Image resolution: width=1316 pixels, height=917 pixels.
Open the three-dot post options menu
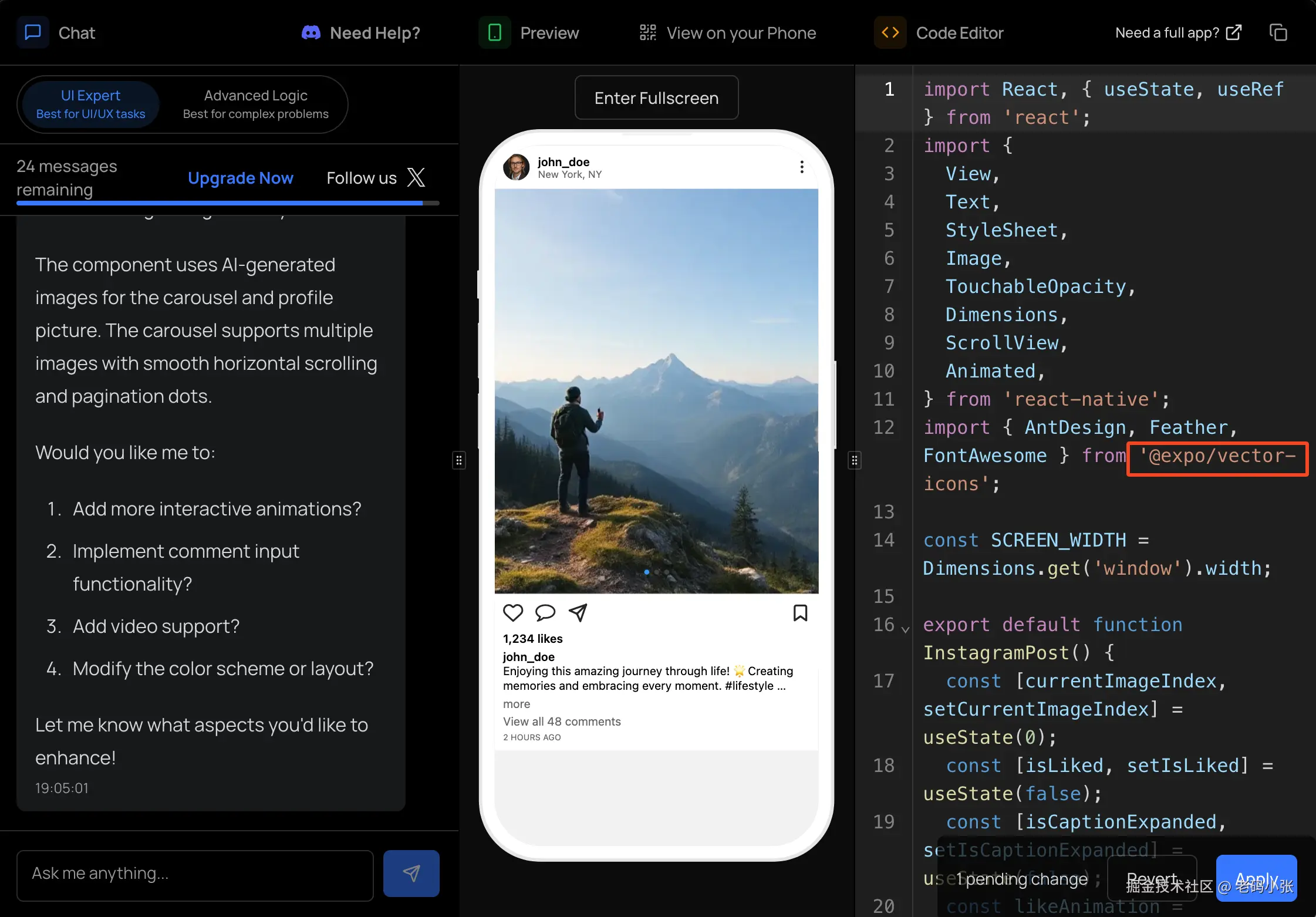pyautogui.click(x=801, y=167)
